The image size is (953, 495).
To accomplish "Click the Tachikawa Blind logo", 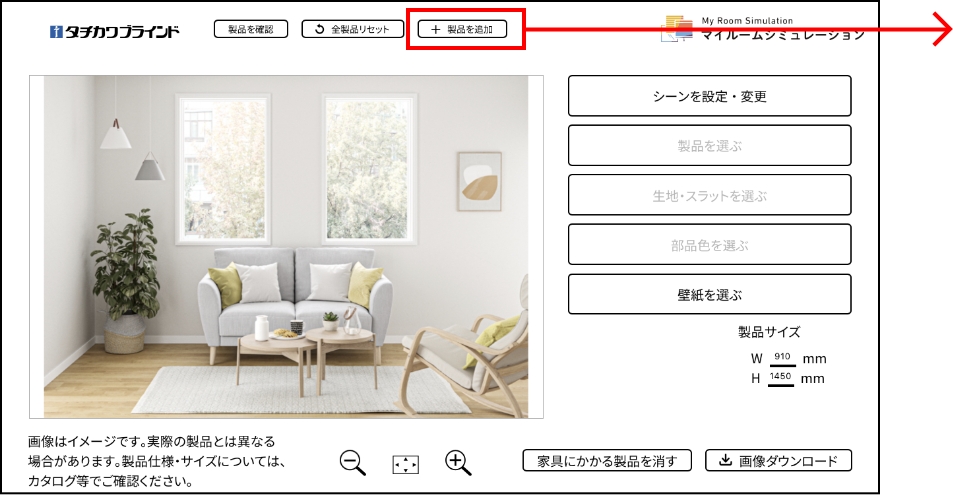I will point(115,31).
